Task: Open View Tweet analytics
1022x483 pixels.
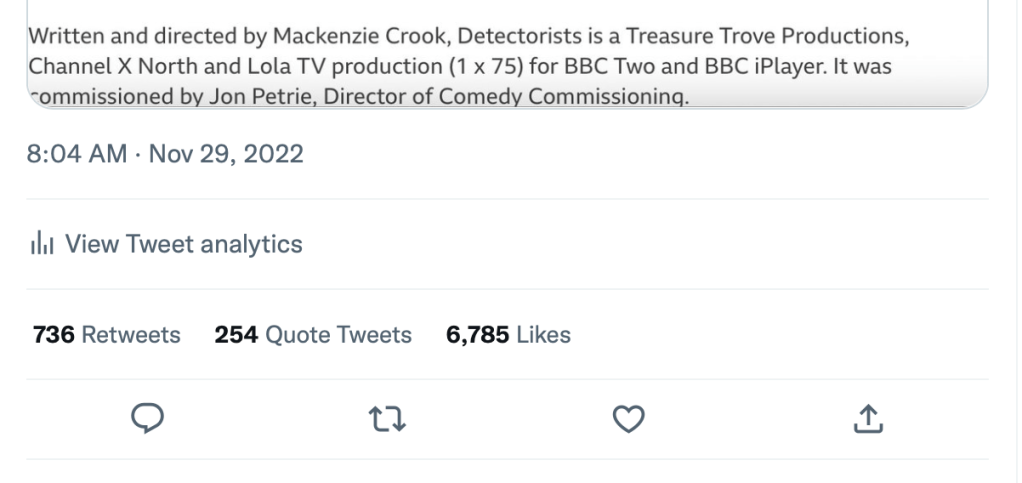Action: coord(183,244)
